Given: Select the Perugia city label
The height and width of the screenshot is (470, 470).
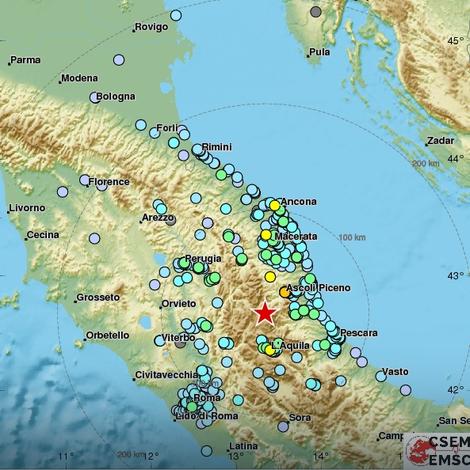Looking at the screenshot, I should click(203, 258).
